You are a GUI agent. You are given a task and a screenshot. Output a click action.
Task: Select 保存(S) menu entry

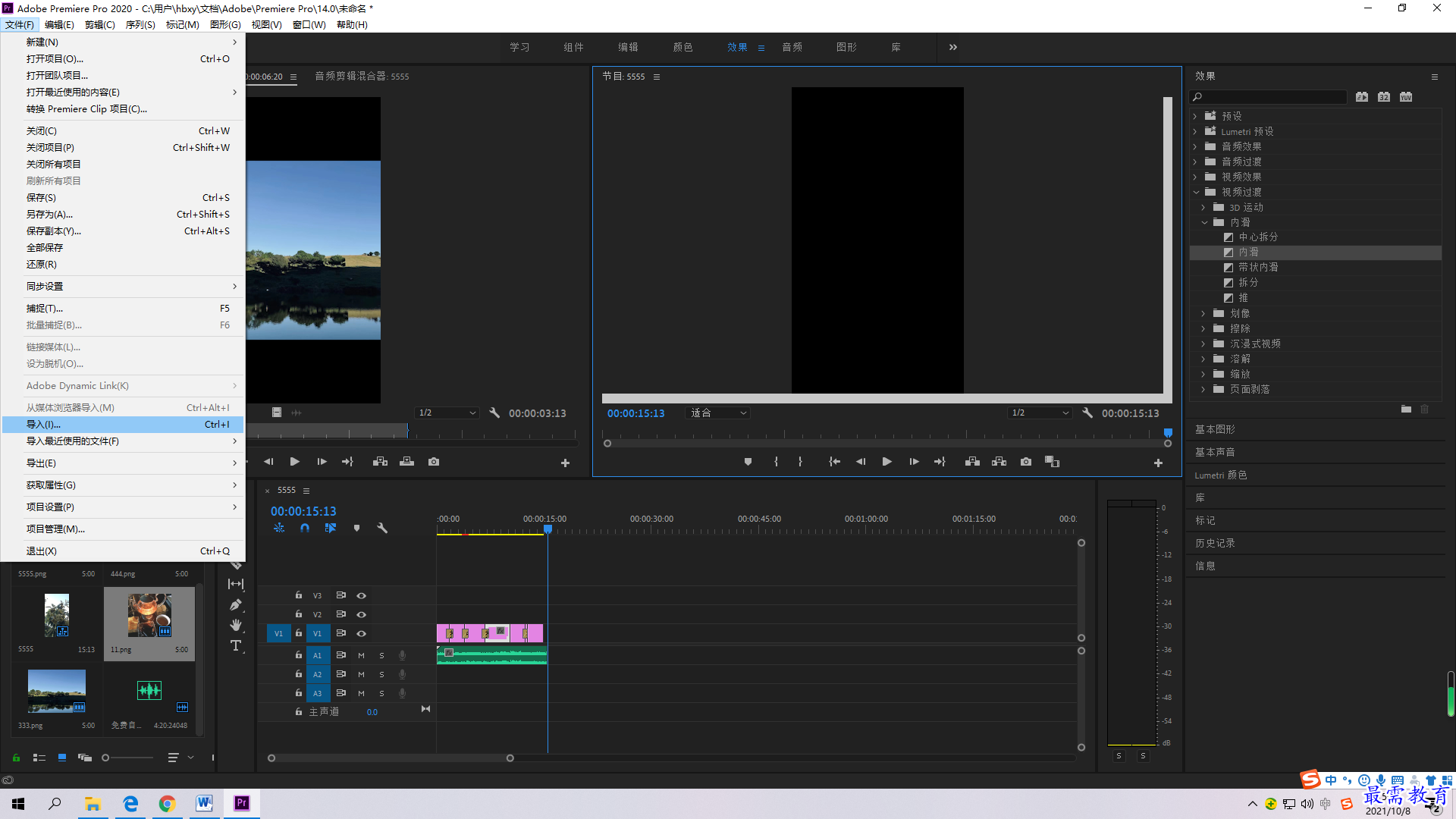tap(122, 198)
